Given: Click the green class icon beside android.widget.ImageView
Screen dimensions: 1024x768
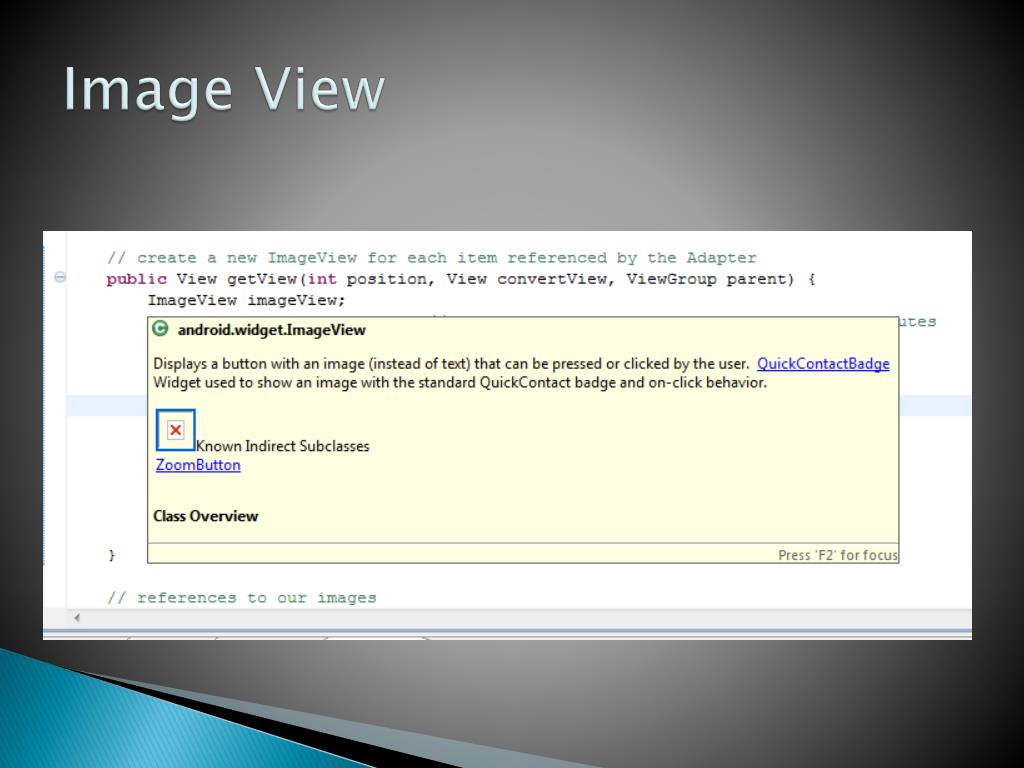Looking at the screenshot, I should (x=160, y=328).
